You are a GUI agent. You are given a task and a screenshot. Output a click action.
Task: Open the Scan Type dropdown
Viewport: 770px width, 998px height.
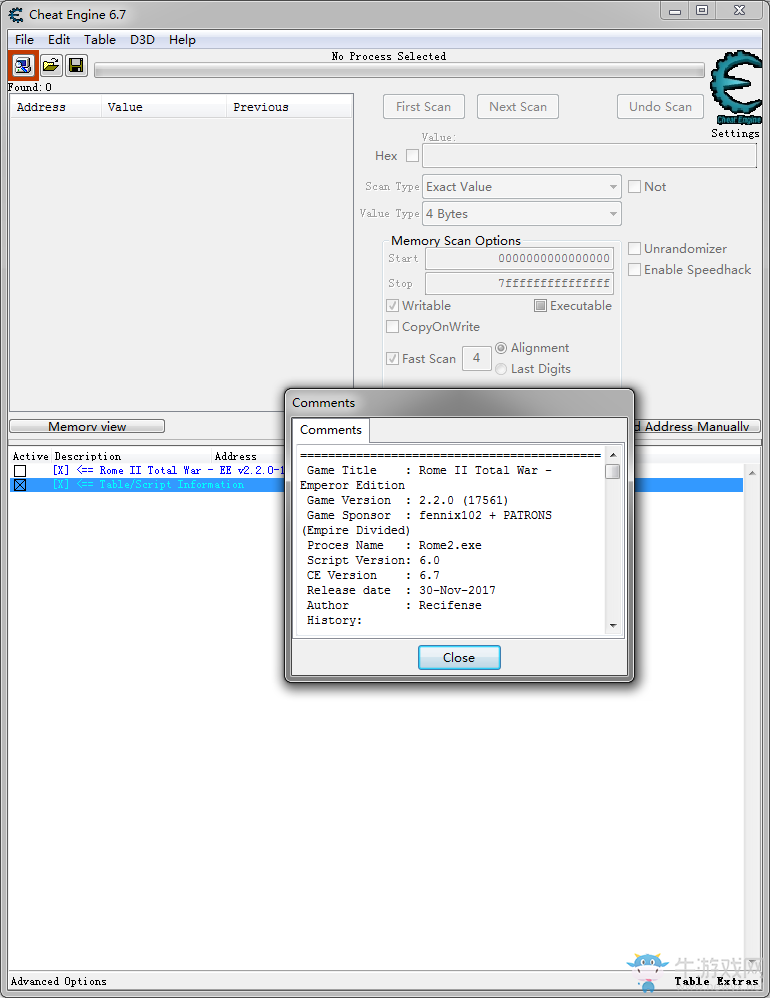(x=522, y=186)
